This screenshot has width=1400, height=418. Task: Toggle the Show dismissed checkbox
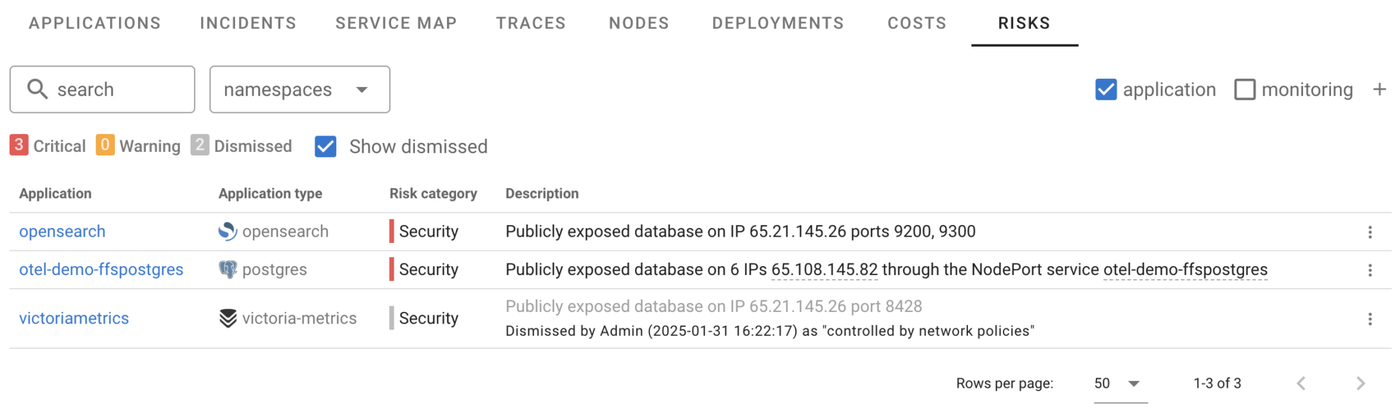click(326, 146)
